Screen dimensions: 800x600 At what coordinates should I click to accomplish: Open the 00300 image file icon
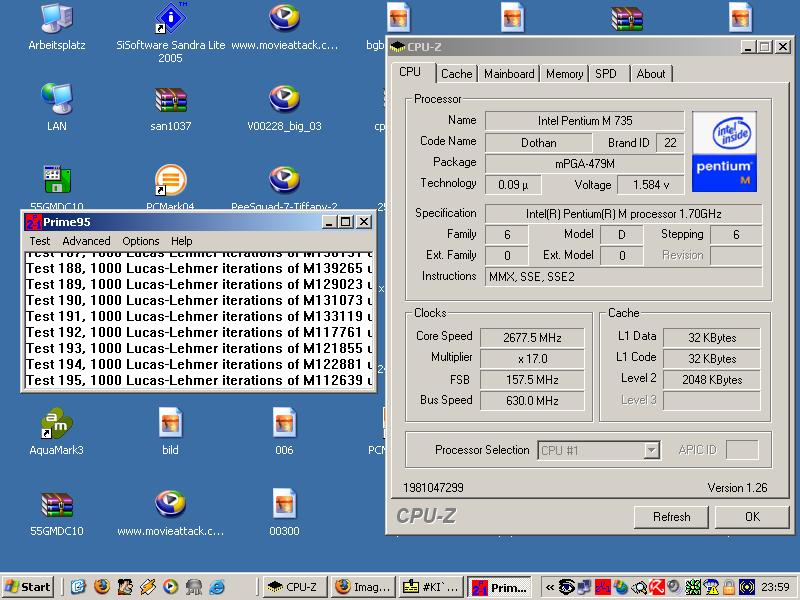click(x=284, y=512)
